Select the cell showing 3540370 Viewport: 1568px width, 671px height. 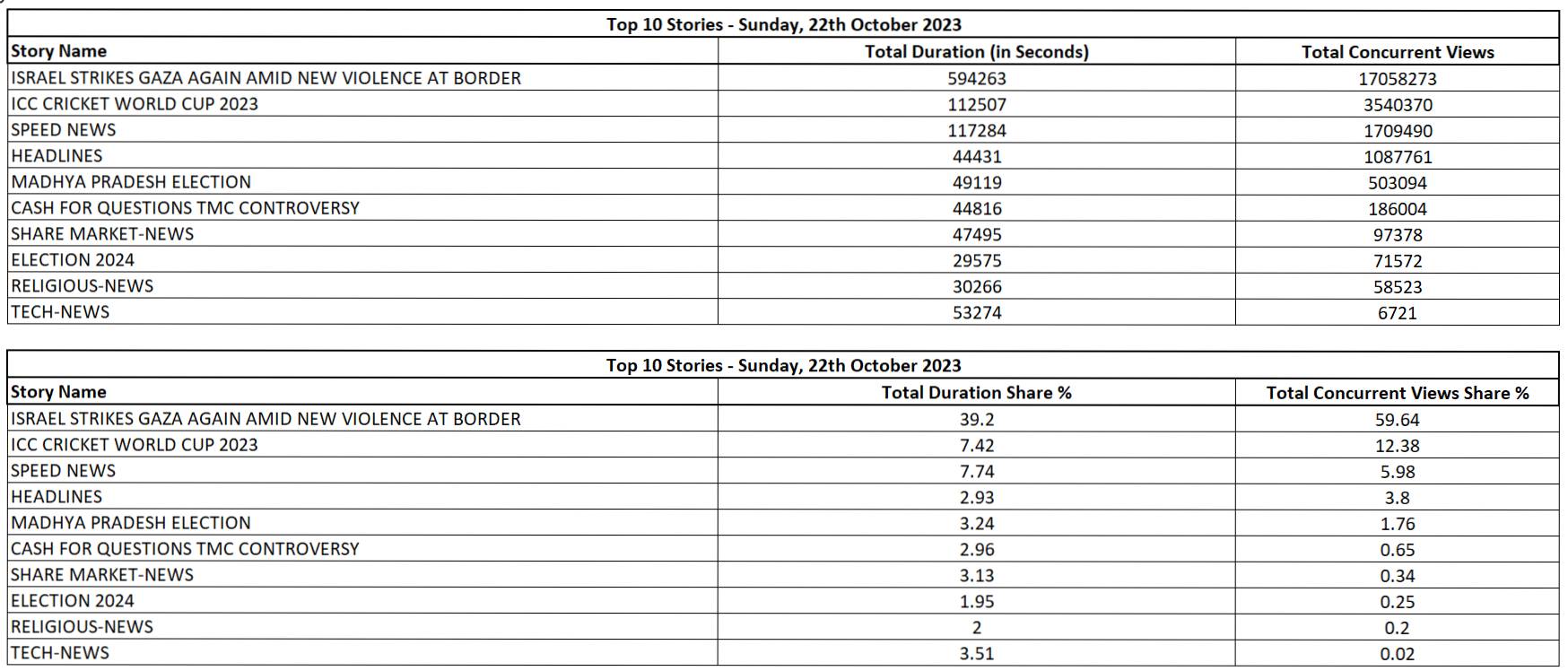pyautogui.click(x=1397, y=105)
